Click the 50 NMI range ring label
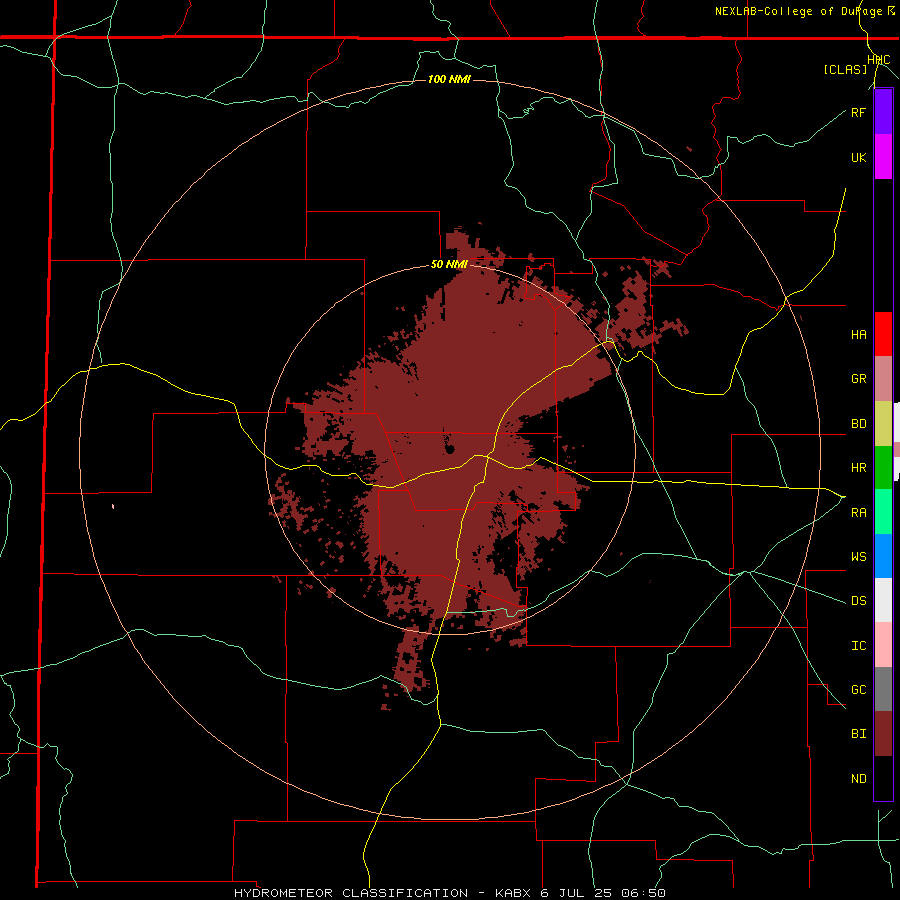Screen dimensions: 900x900 coord(449,264)
